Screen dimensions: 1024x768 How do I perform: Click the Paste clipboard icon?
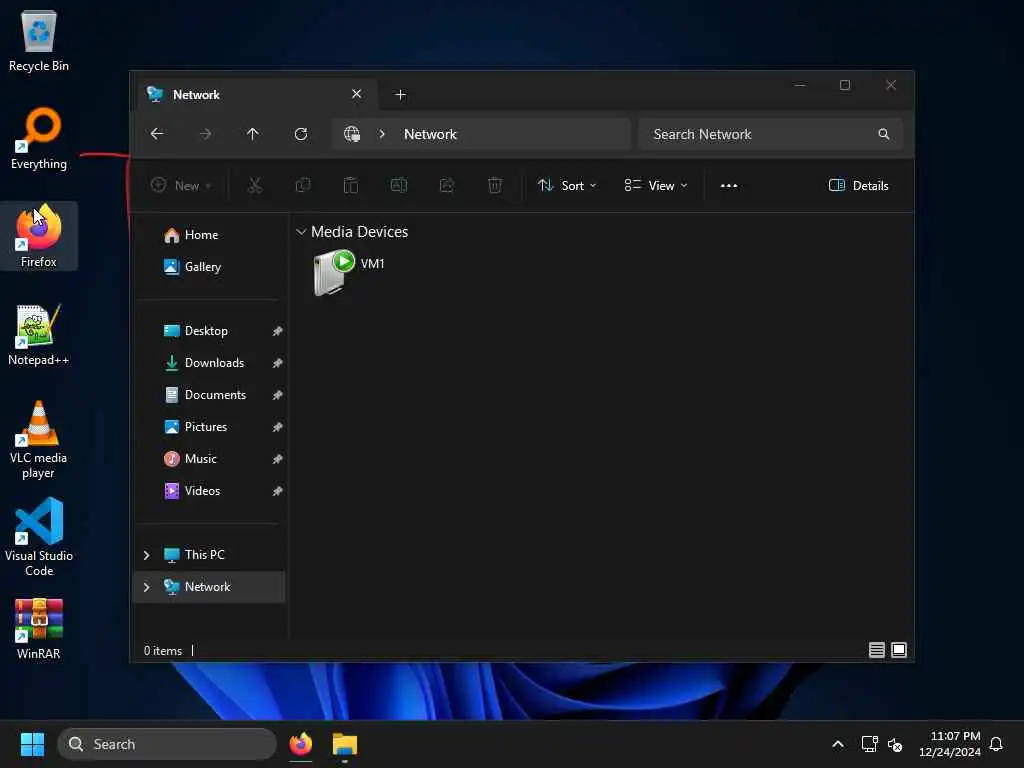[x=351, y=185]
